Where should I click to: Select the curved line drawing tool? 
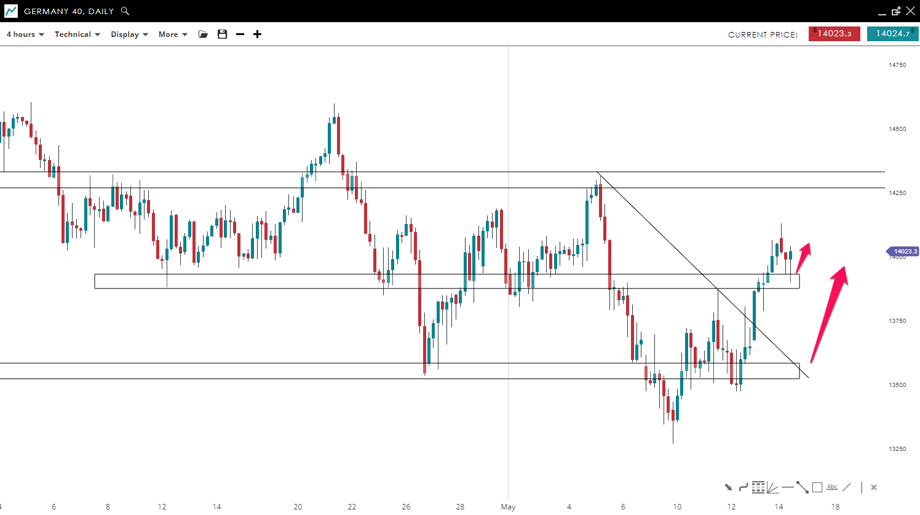click(743, 487)
